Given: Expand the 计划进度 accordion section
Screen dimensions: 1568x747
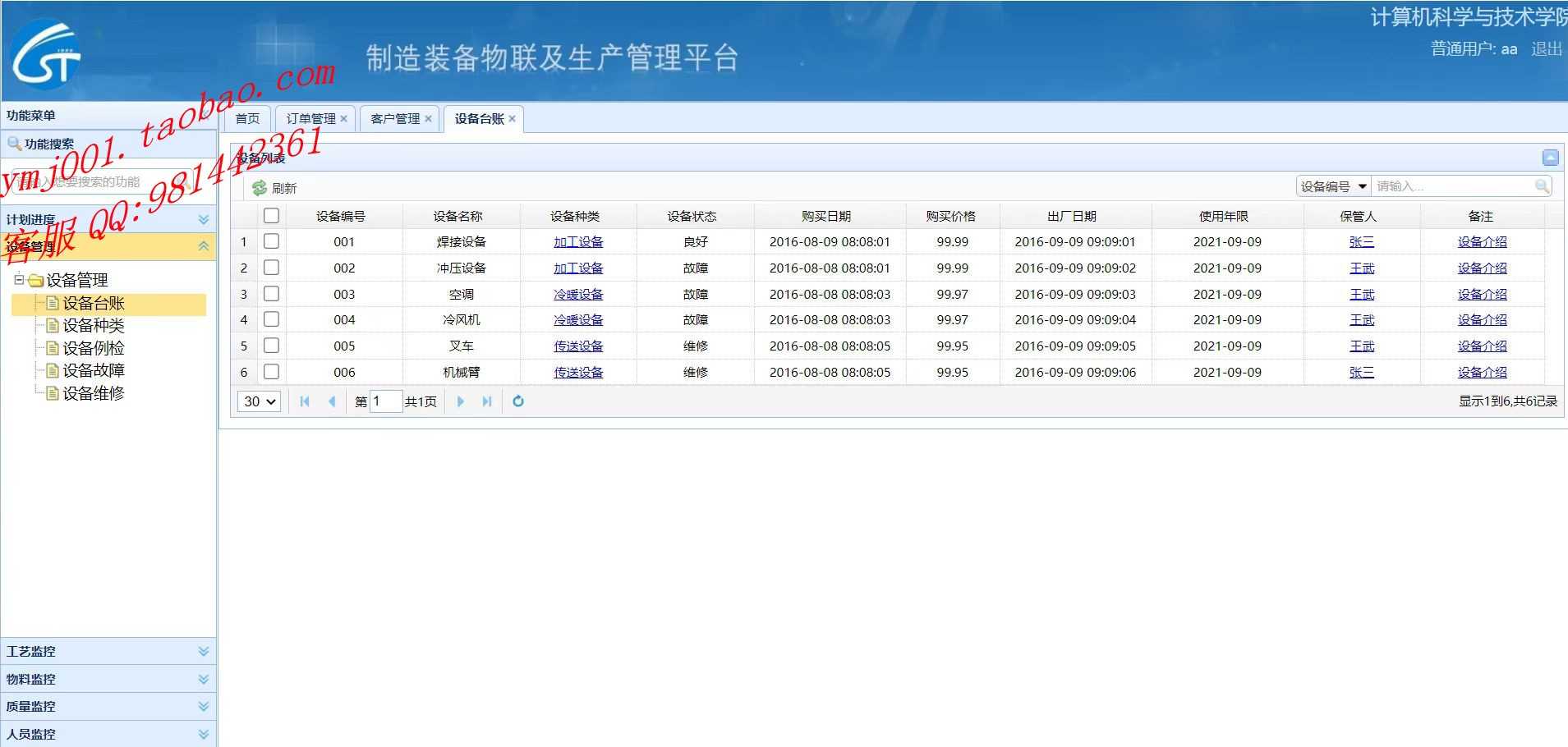Looking at the screenshot, I should click(204, 219).
